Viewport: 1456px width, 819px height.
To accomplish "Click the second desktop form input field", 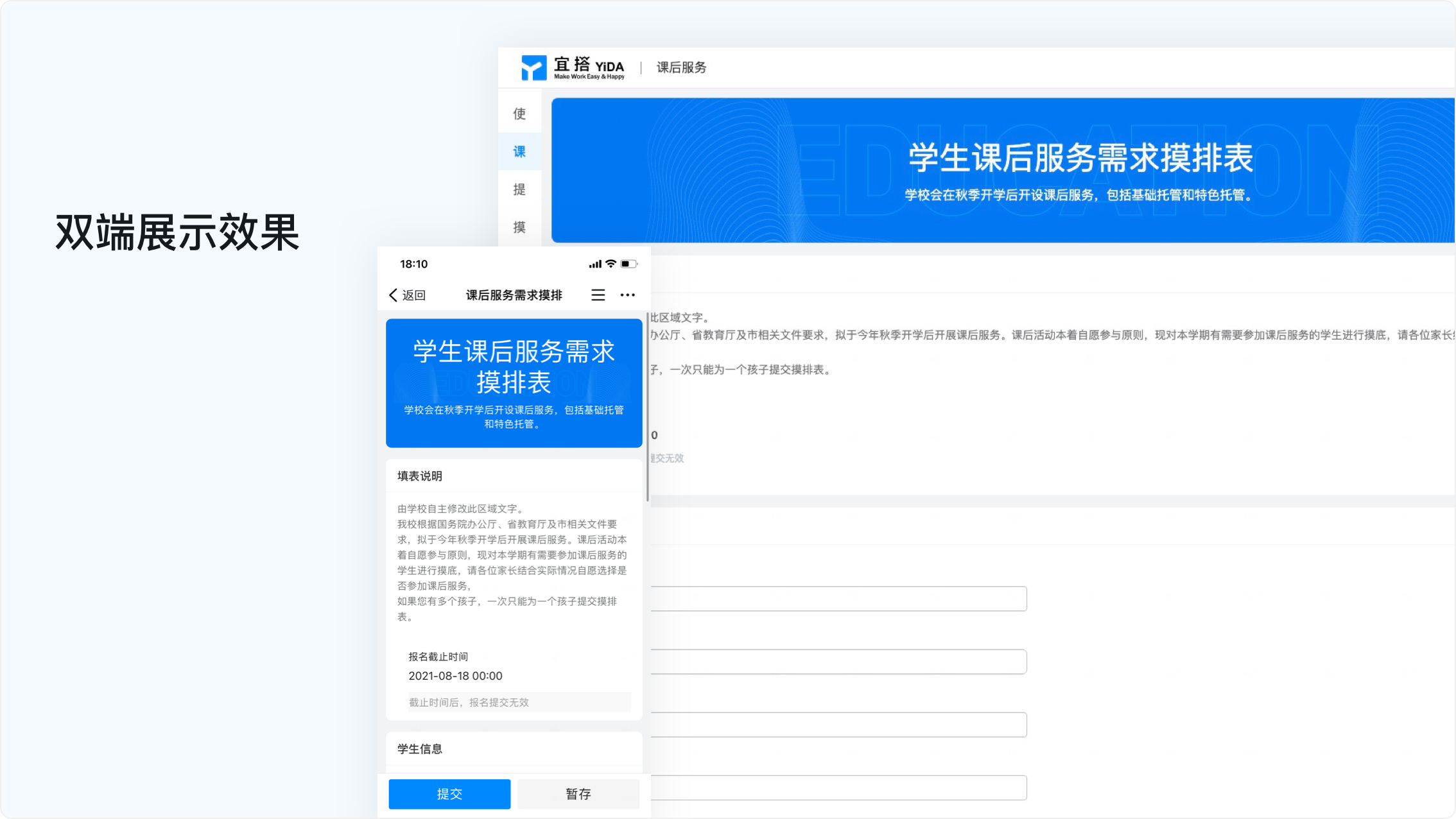I will [x=838, y=662].
